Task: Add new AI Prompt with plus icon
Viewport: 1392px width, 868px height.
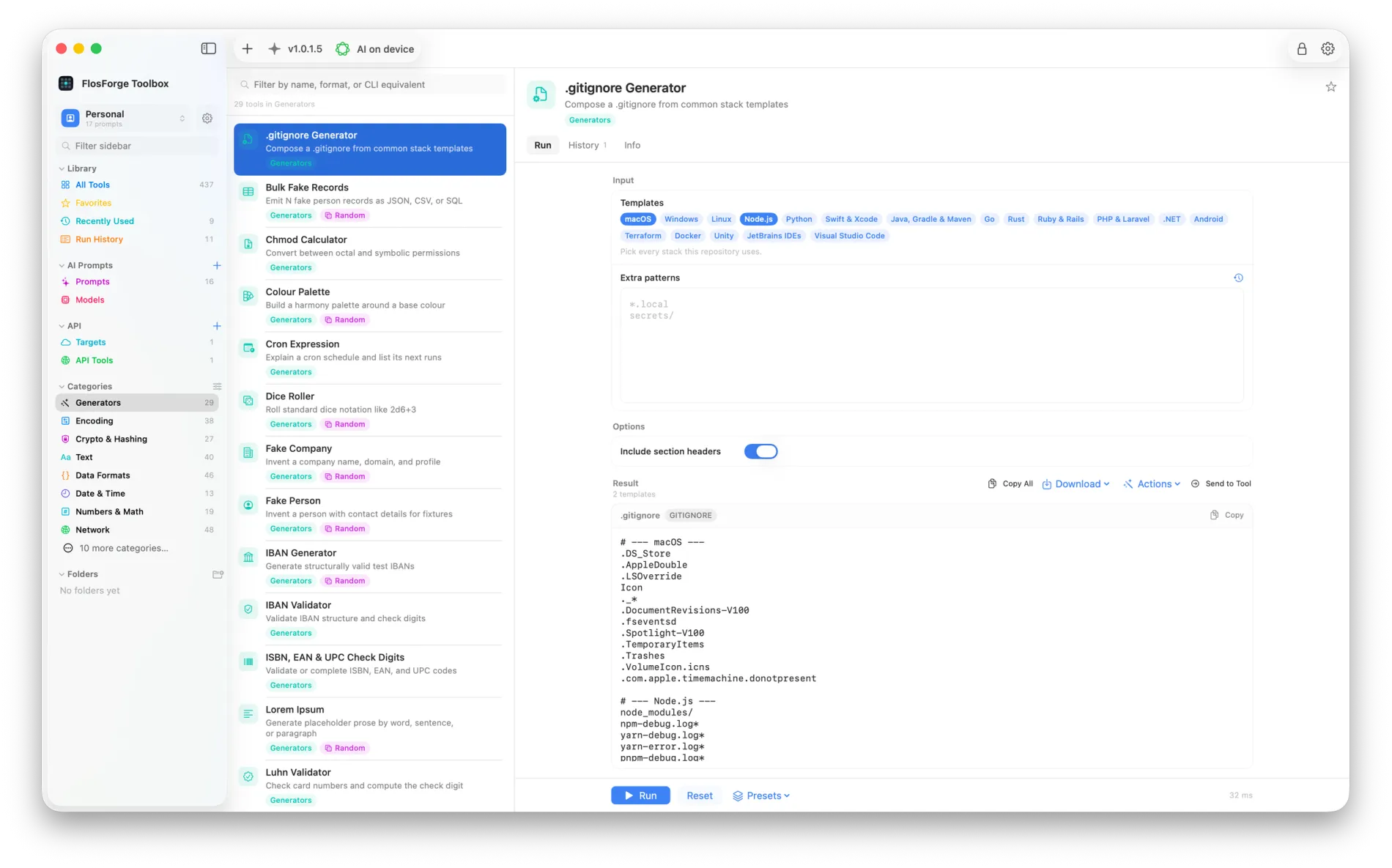Action: [x=217, y=265]
